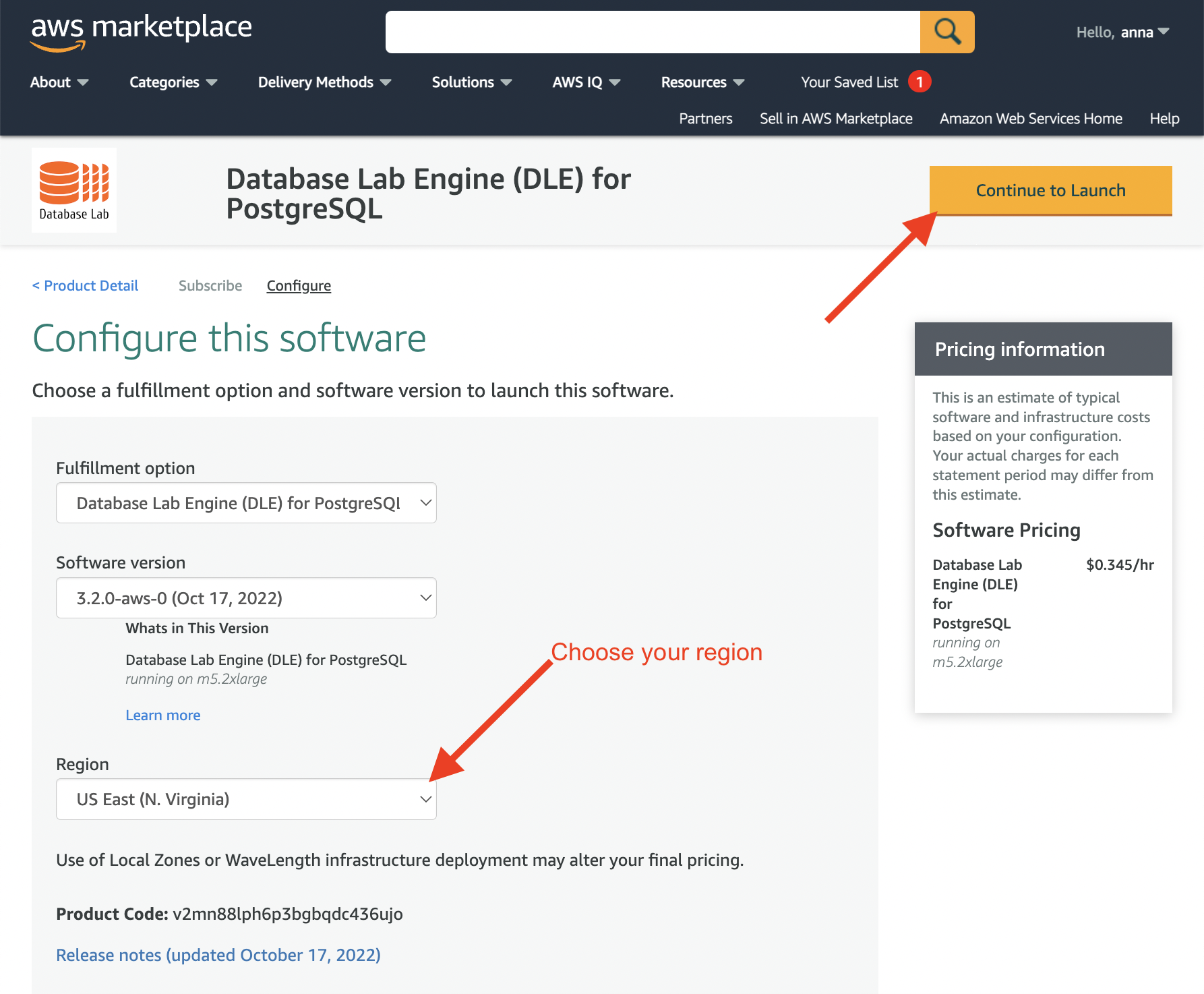Click the $0.345/hr price text
This screenshot has height=994, width=1204.
coord(1120,565)
